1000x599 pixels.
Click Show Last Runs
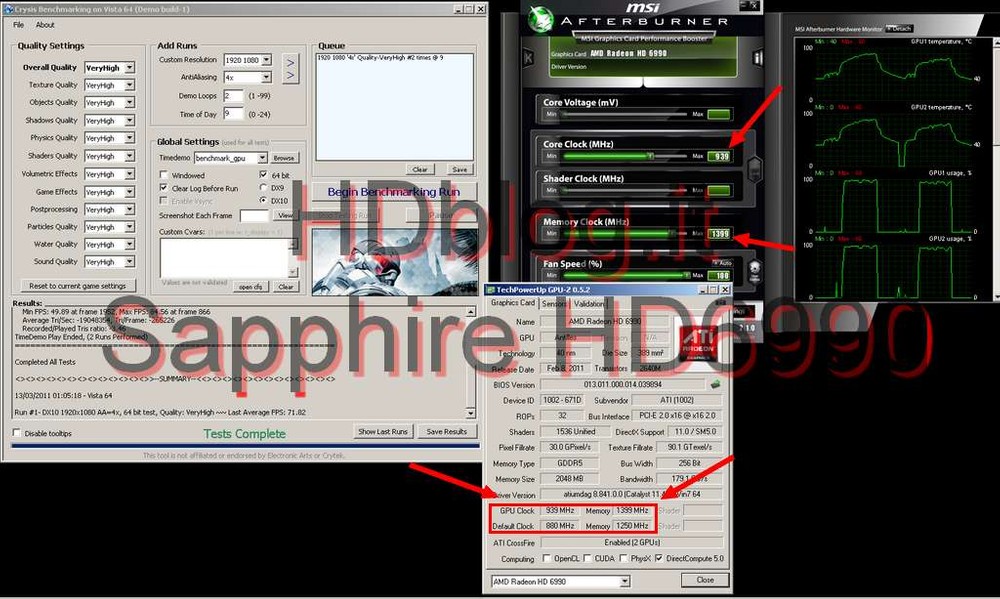(x=383, y=432)
